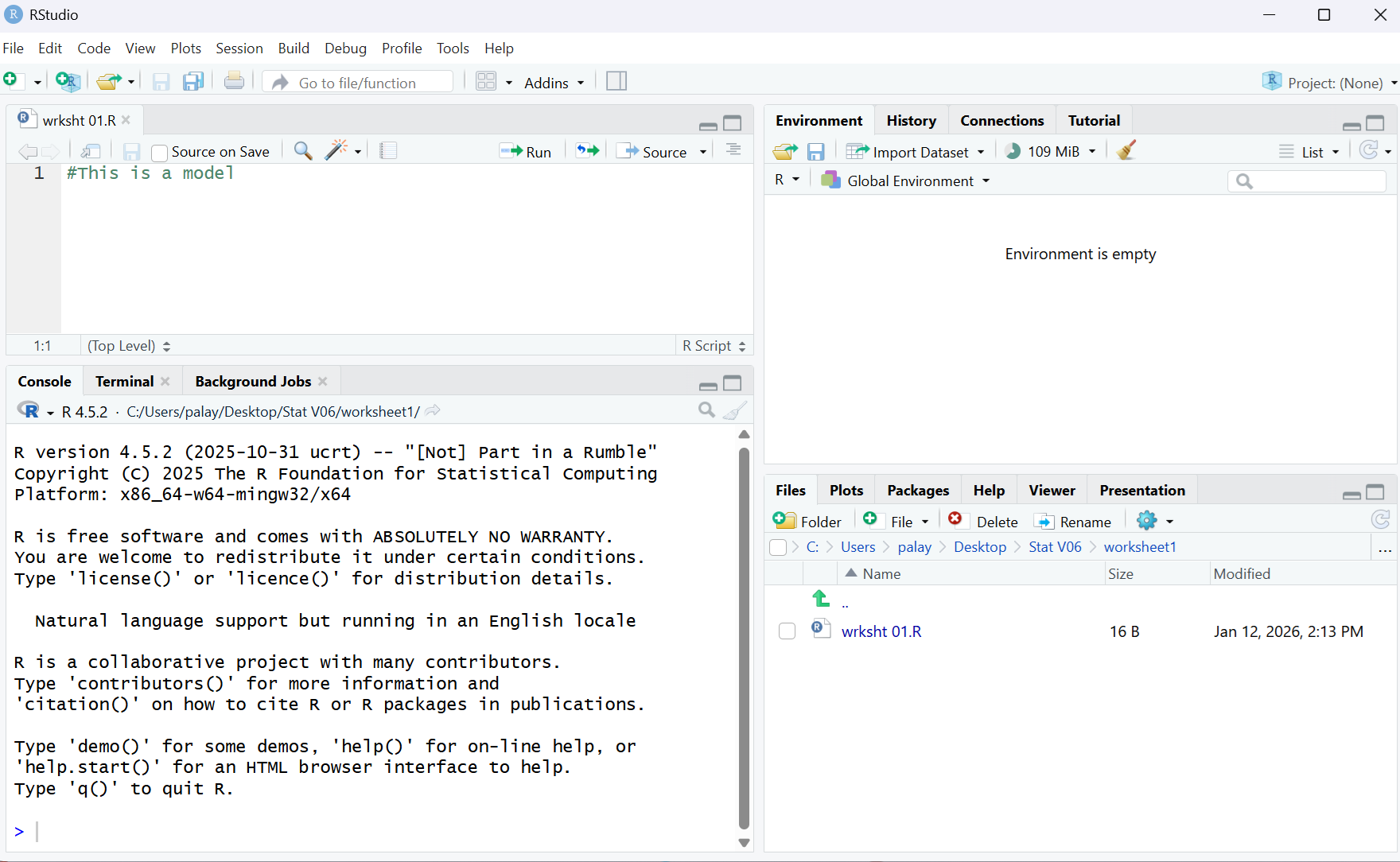
Task: Open the Addins dropdown menu
Action: point(554,83)
